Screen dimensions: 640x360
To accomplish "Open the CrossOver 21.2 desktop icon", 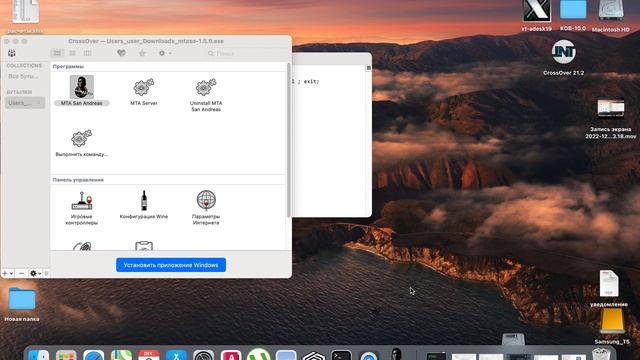I will tap(564, 52).
